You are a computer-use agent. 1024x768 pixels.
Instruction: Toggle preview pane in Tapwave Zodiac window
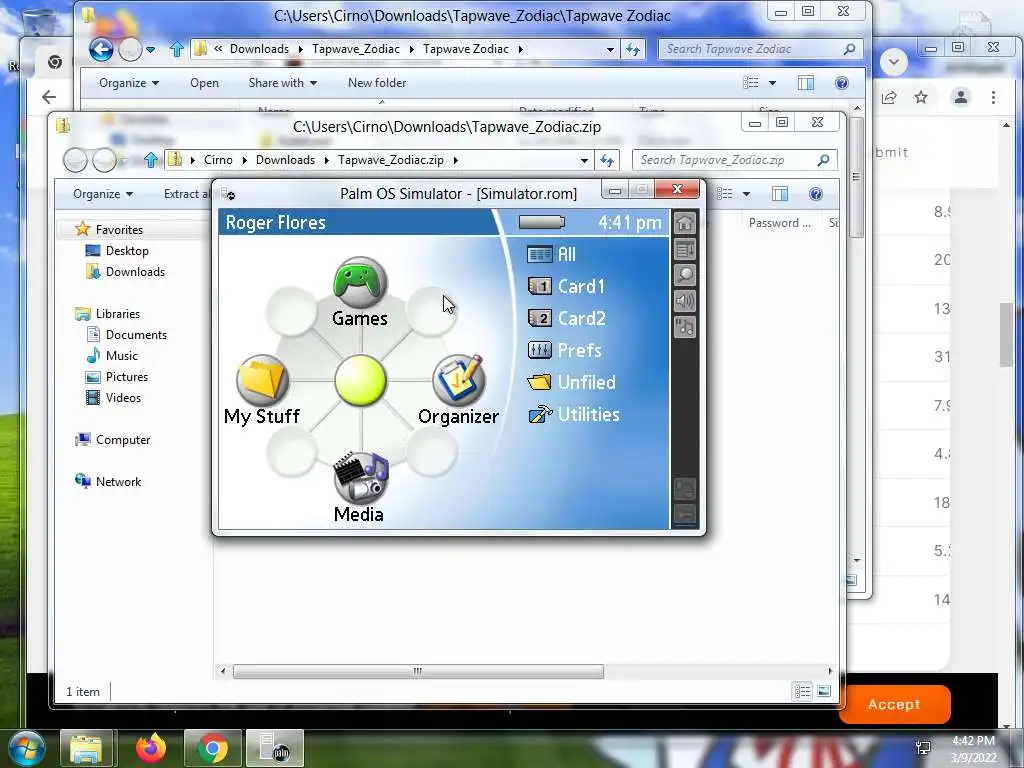point(806,83)
